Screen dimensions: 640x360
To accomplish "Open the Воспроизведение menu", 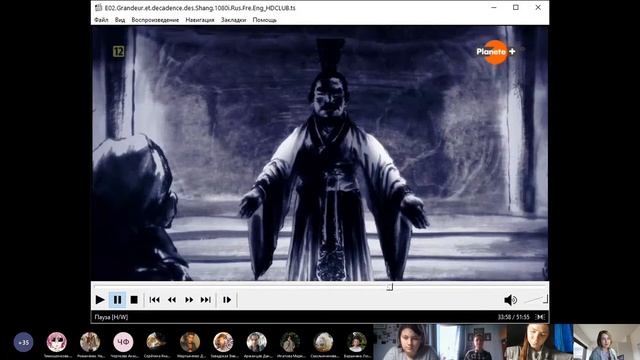I will 155,20.
